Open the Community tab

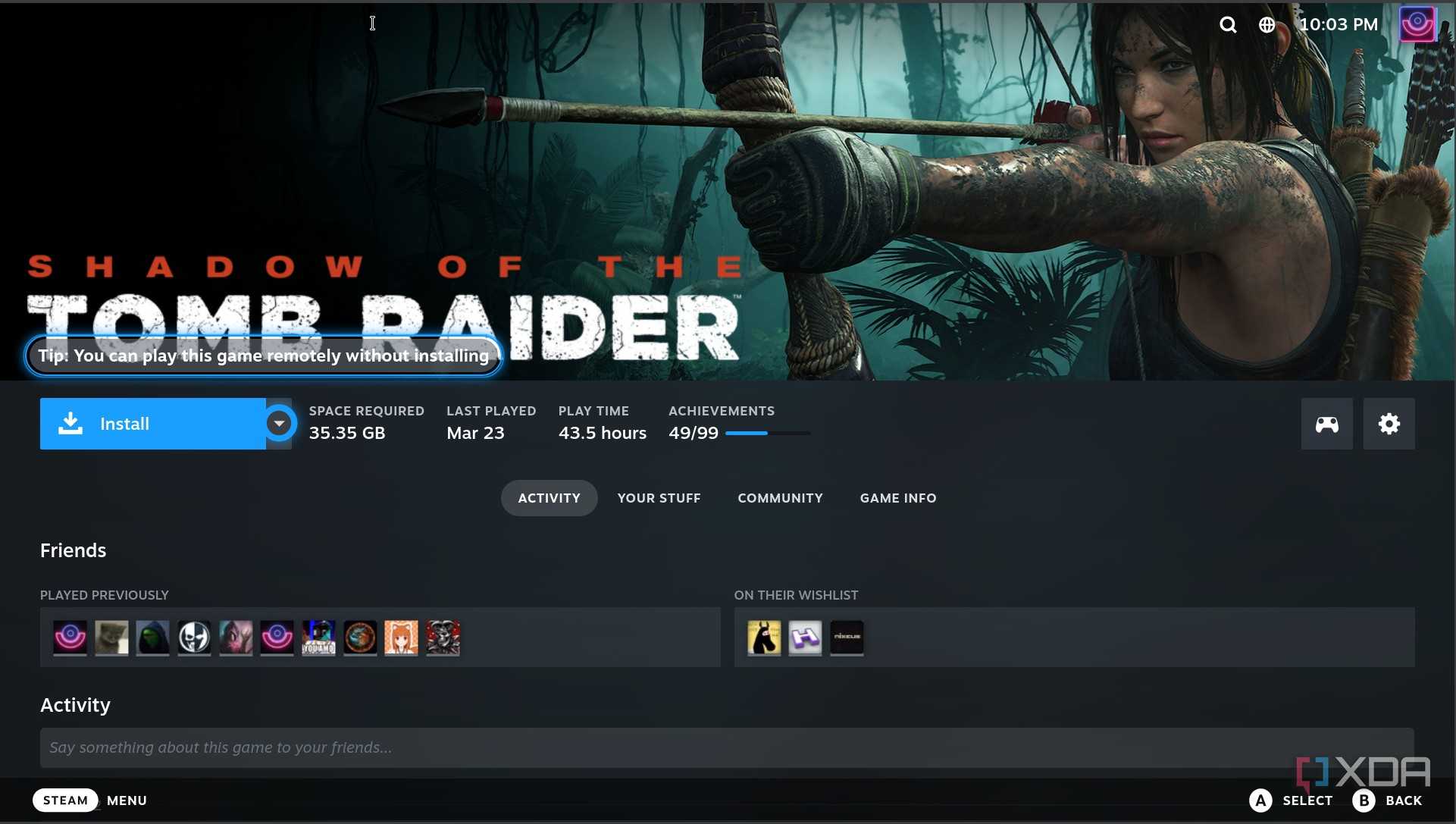[780, 498]
